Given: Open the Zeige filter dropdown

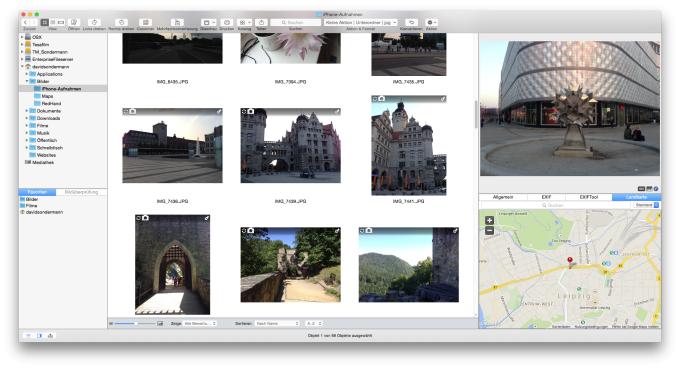Looking at the screenshot, I should click(200, 323).
